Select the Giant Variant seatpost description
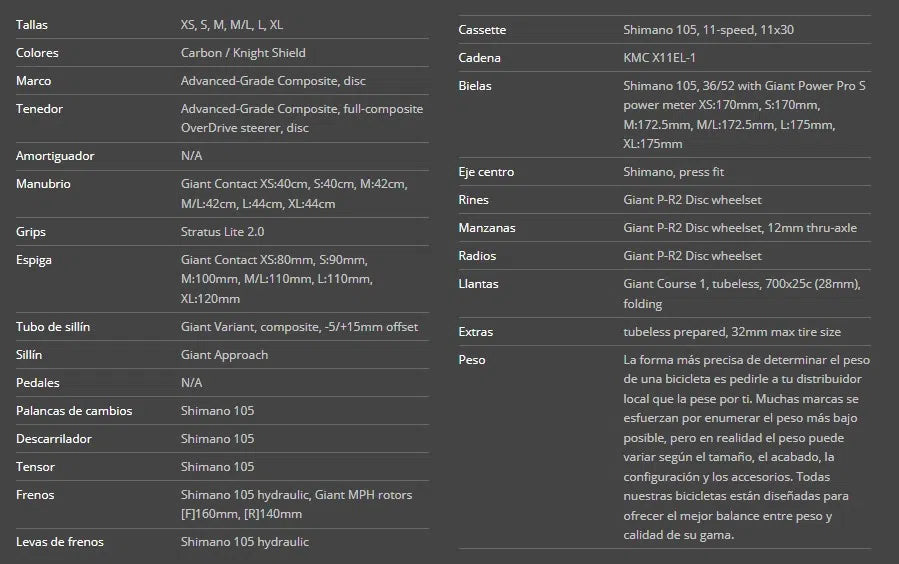This screenshot has height=564, width=899. pos(299,327)
